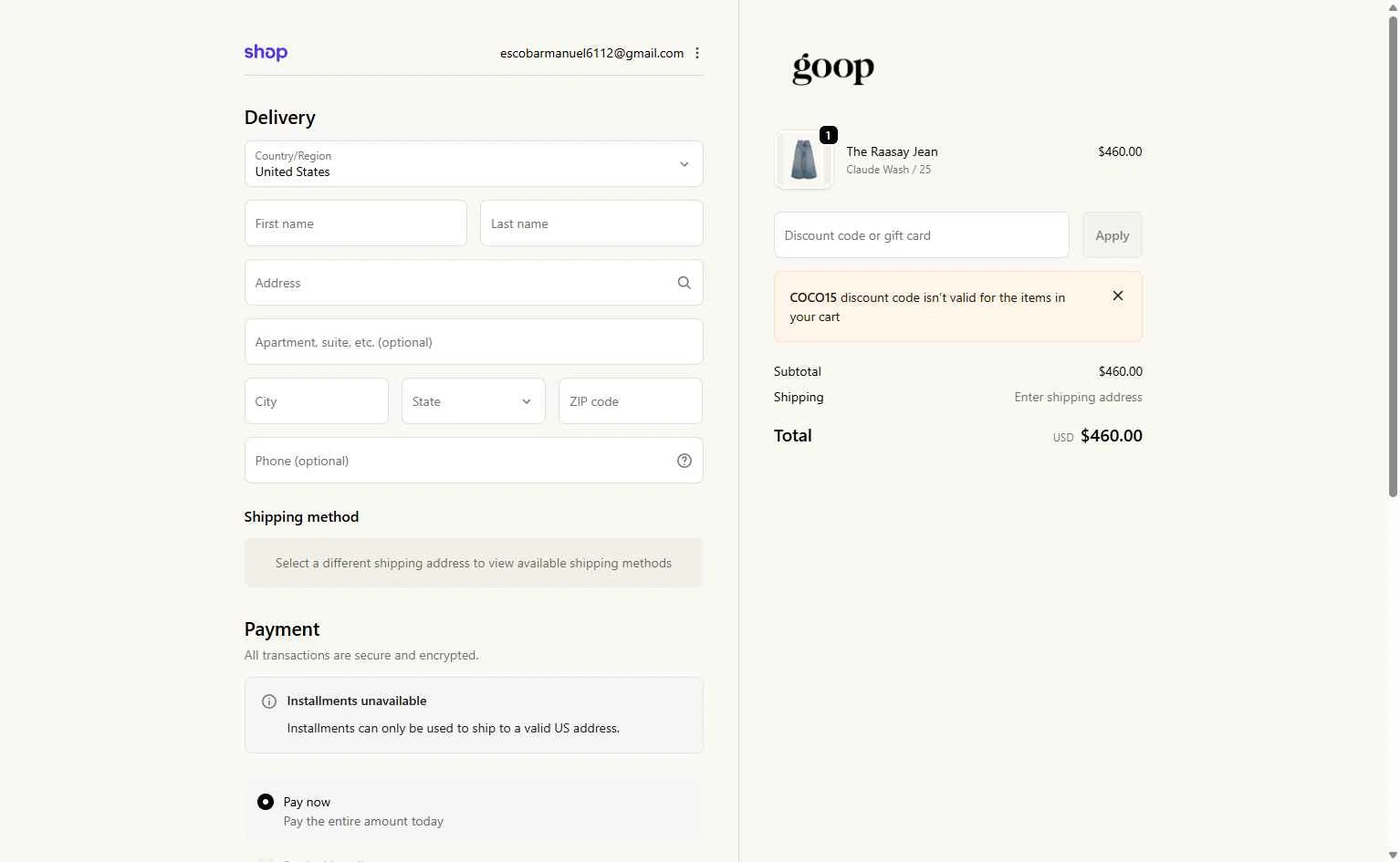Click the ZIP code field

click(630, 401)
